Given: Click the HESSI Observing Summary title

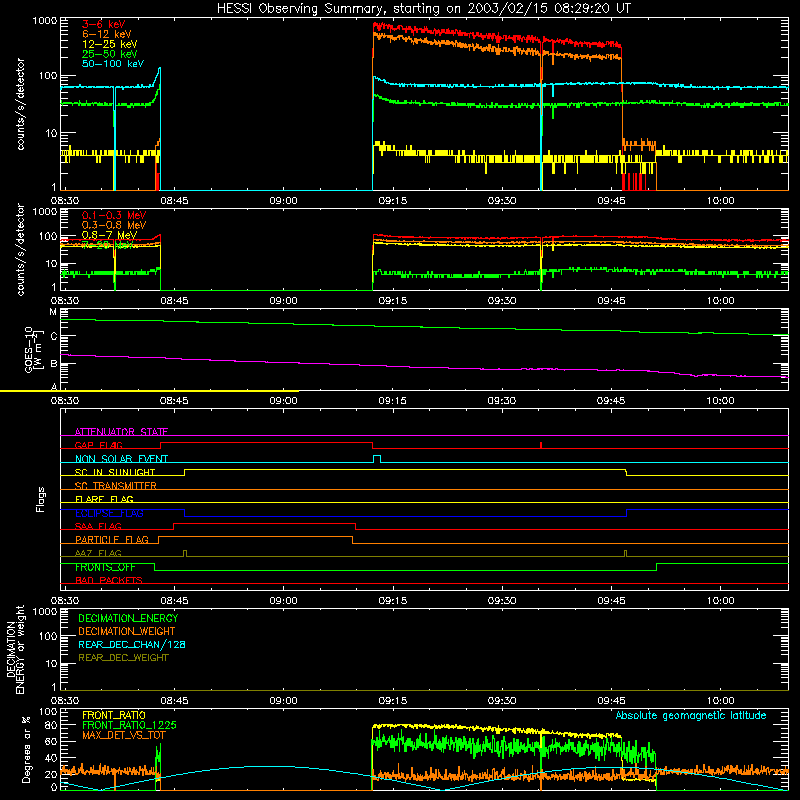Looking at the screenshot, I should pyautogui.click(x=424, y=8).
